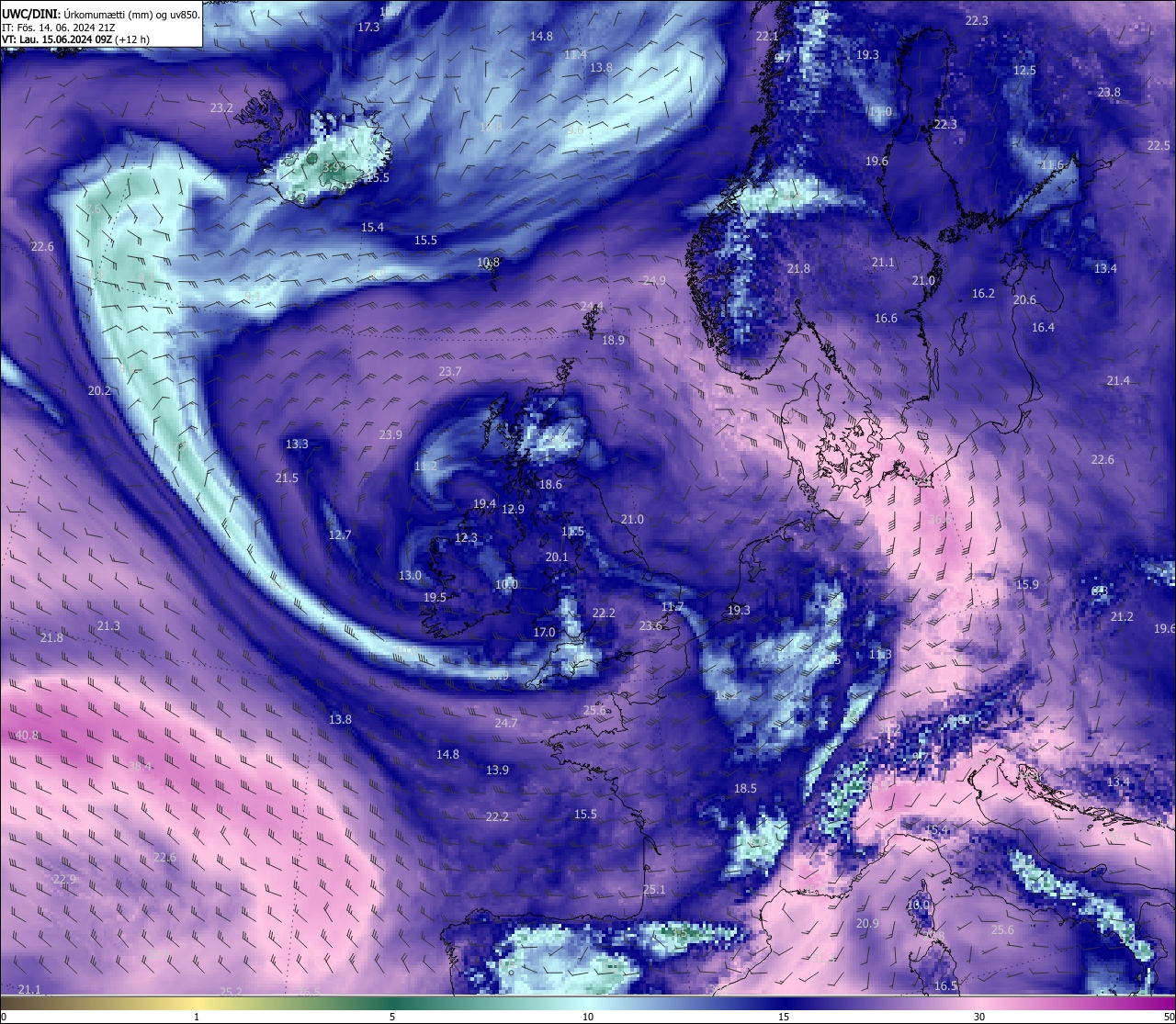Viewport: 1176px width, 1024px height.
Task: Click the 24.7 value in the Channel
Action: pos(505,724)
